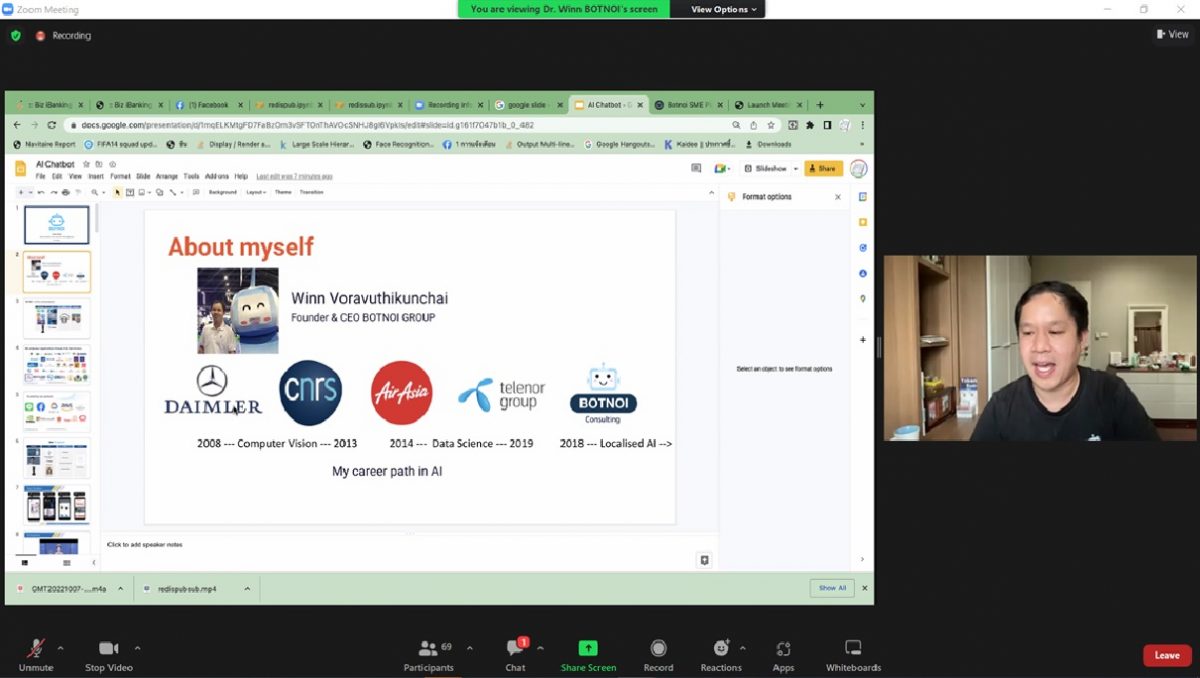Stop Video in Zoom toolbar
The width and height of the screenshot is (1200, 678).
click(x=109, y=655)
